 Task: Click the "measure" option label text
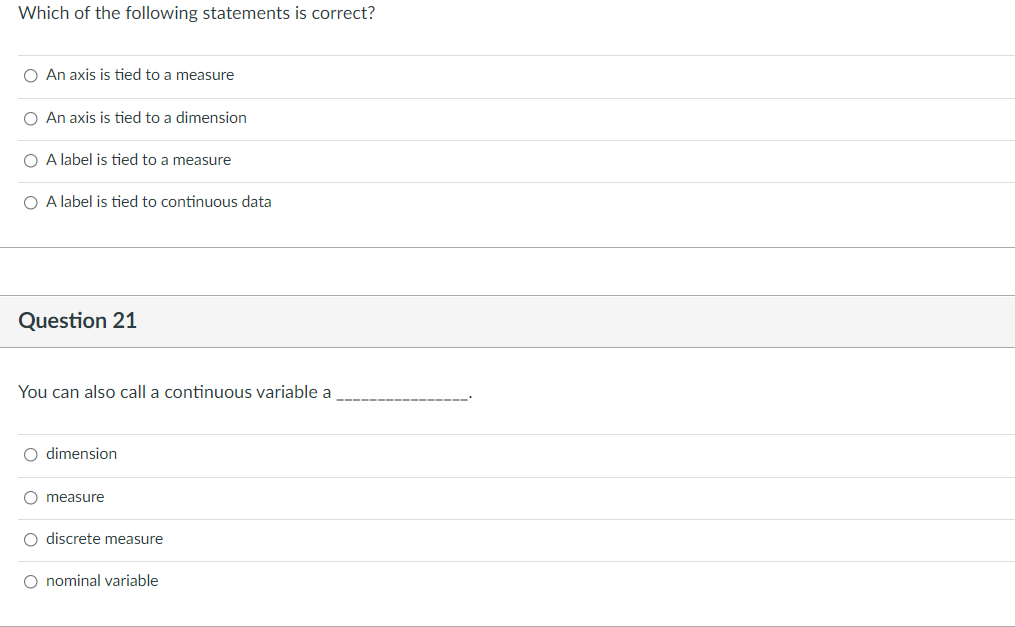click(x=75, y=497)
